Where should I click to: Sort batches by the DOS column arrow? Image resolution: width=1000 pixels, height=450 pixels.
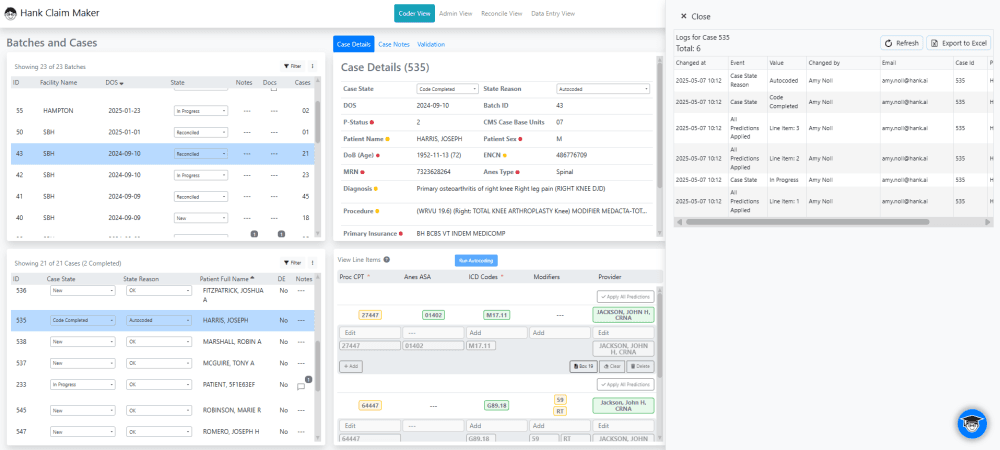point(122,83)
